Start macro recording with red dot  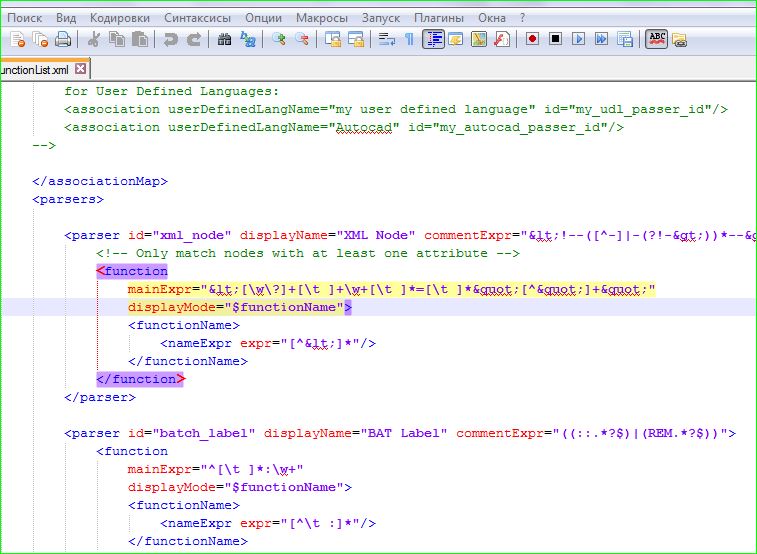click(x=533, y=39)
